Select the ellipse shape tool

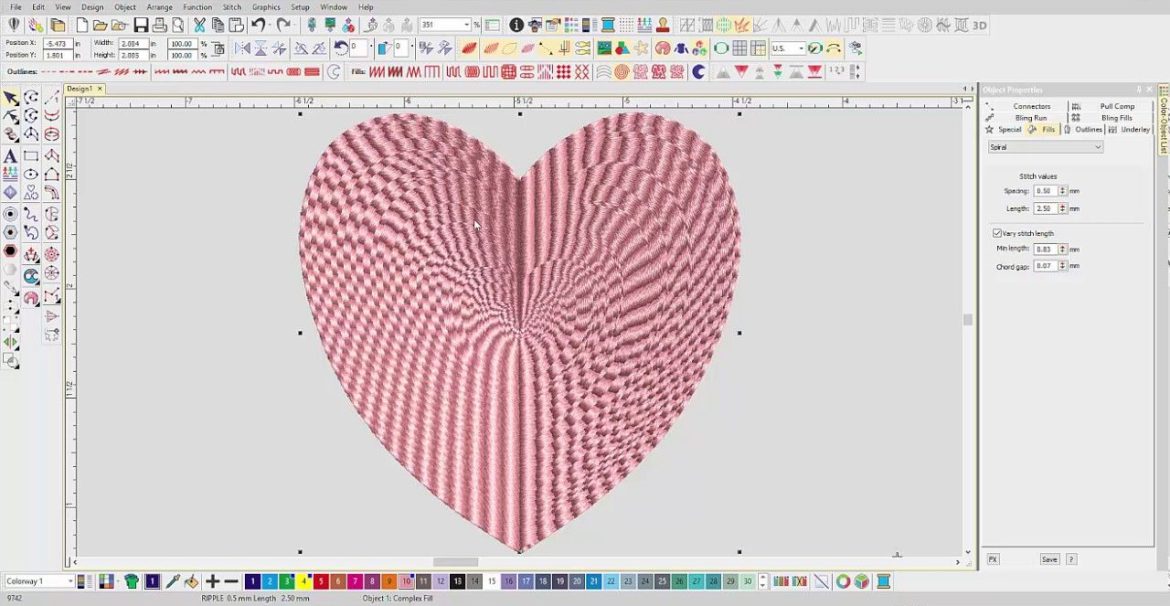(x=31, y=175)
